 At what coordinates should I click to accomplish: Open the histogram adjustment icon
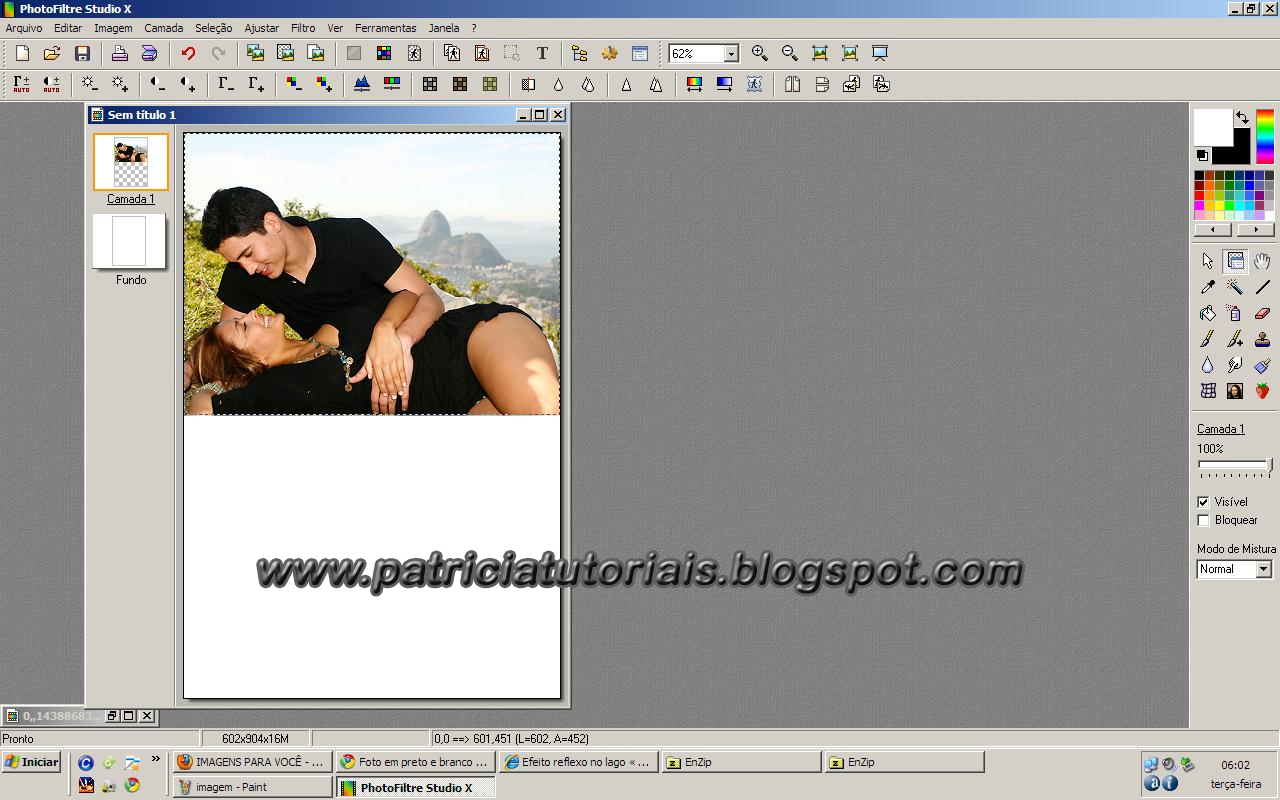[x=362, y=84]
